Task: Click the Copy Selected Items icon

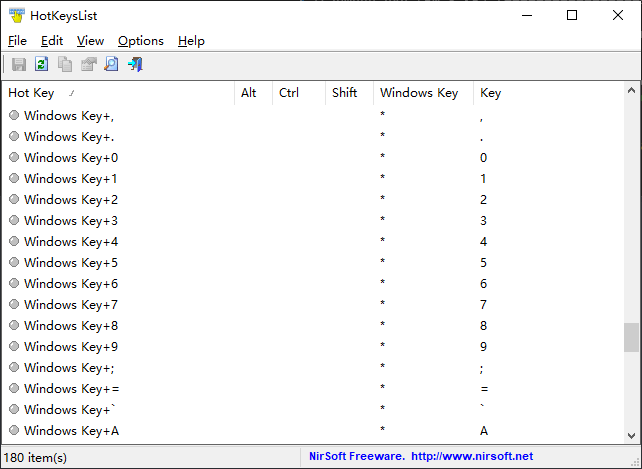Action: [x=65, y=65]
